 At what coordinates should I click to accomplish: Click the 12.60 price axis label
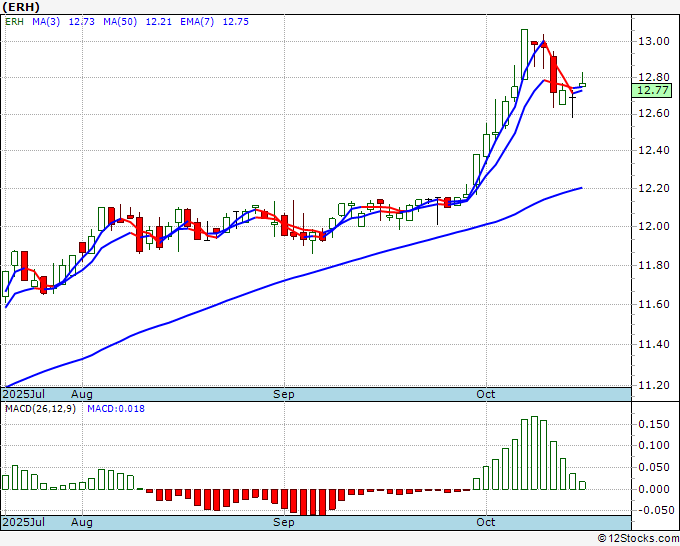(x=654, y=114)
